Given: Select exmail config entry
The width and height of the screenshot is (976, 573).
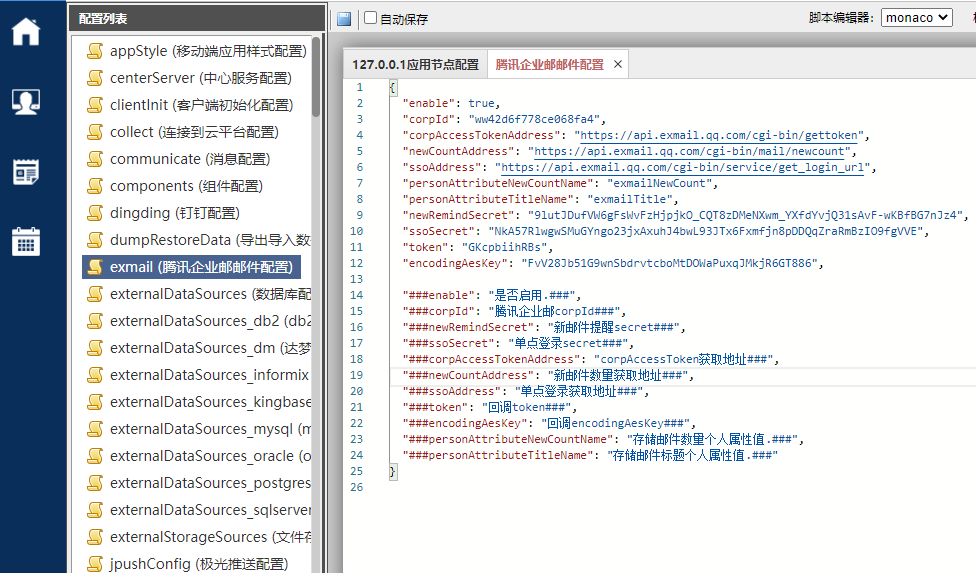Looking at the screenshot, I should tap(192, 267).
